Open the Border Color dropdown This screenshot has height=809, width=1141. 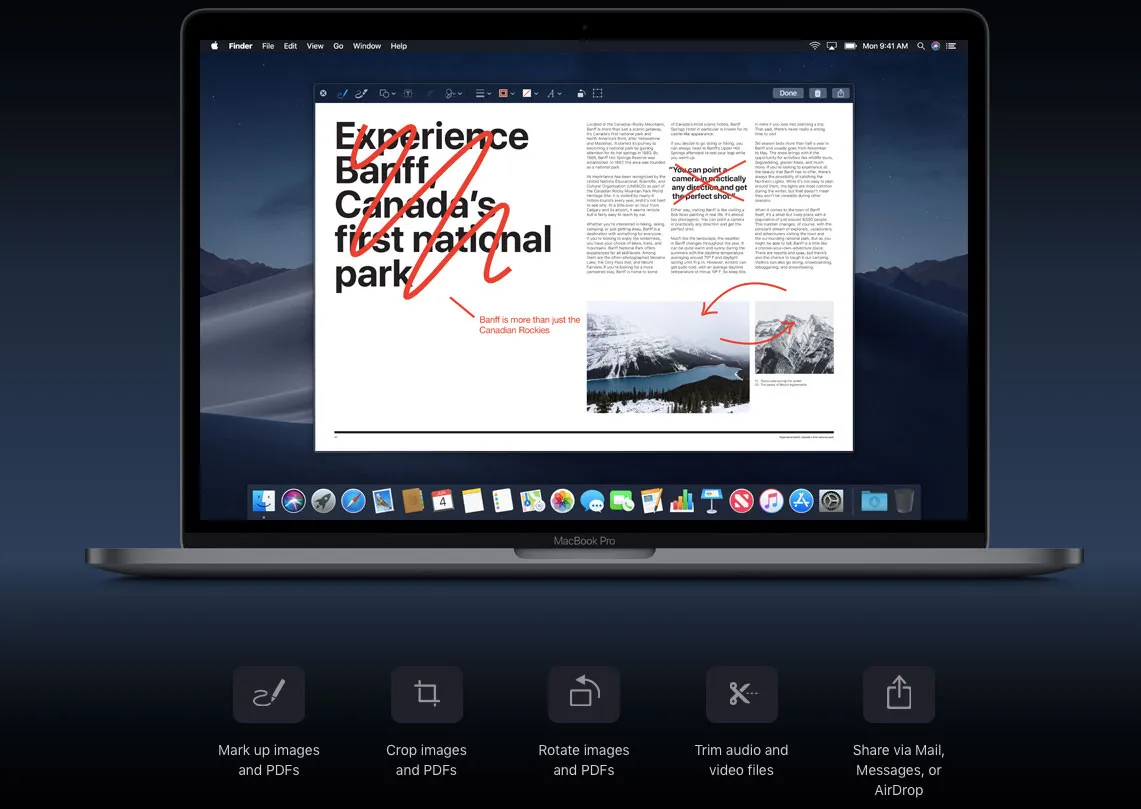coord(505,92)
